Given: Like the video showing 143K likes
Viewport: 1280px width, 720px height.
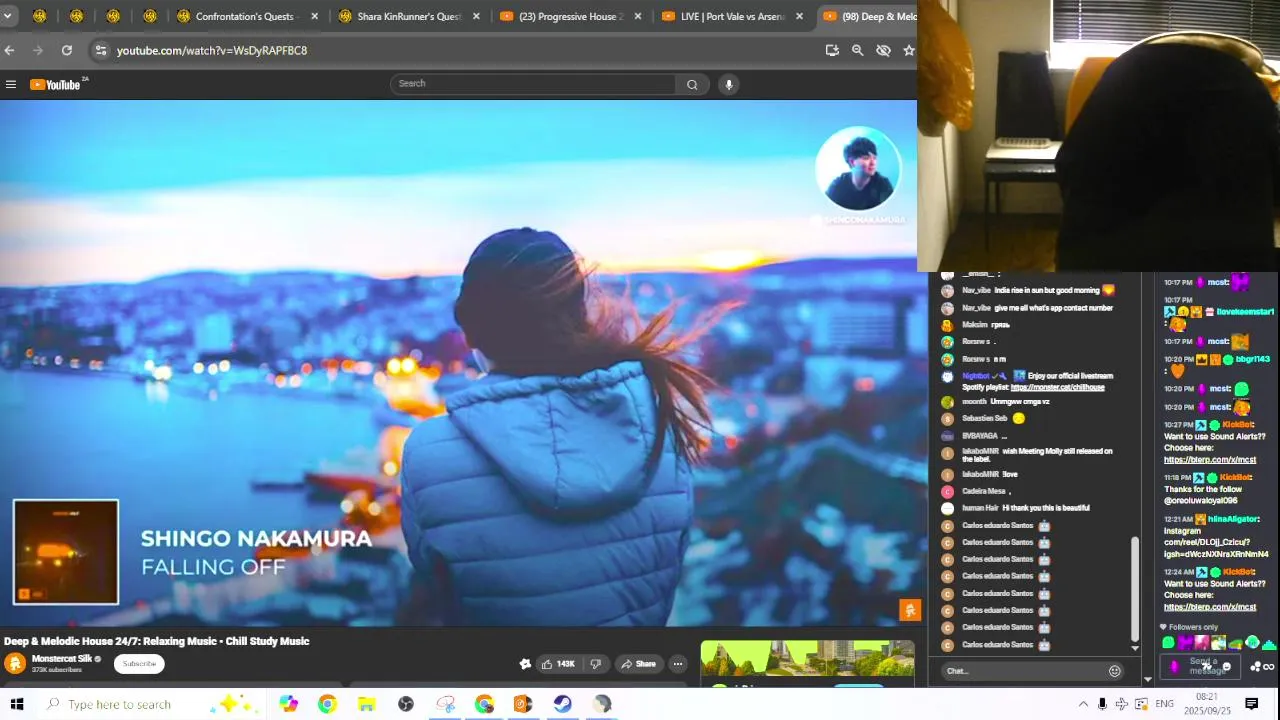Looking at the screenshot, I should pos(558,664).
